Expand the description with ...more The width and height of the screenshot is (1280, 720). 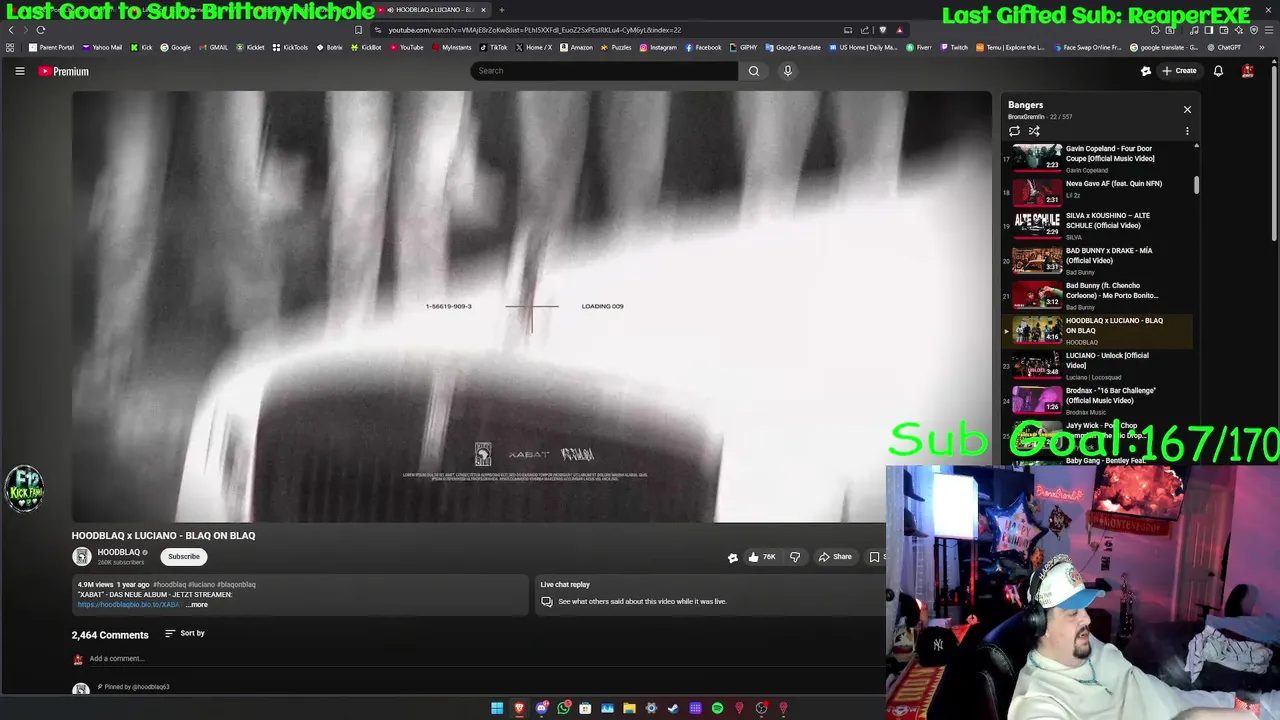click(x=197, y=604)
